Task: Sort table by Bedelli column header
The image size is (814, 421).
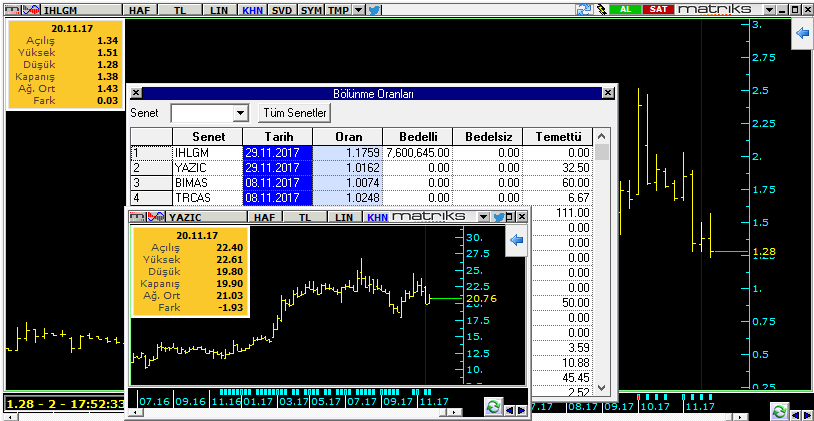Action: tap(418, 137)
